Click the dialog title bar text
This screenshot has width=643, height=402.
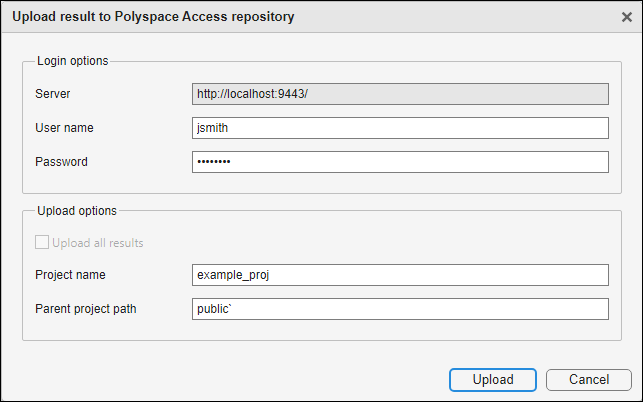[153, 17]
